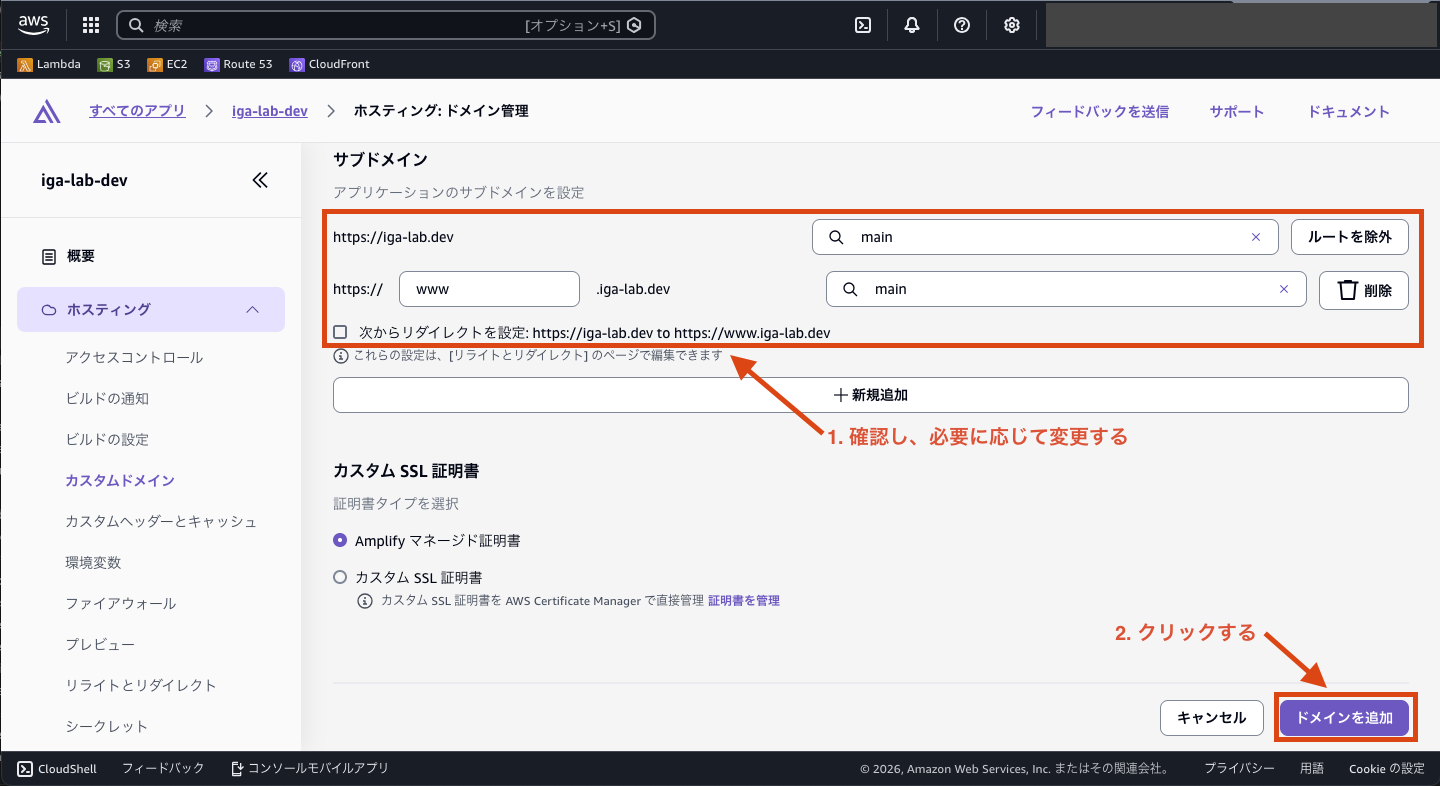The height and width of the screenshot is (786, 1440).
Task: Open the Route 53 bookmark shortcut
Action: pyautogui.click(x=238, y=64)
